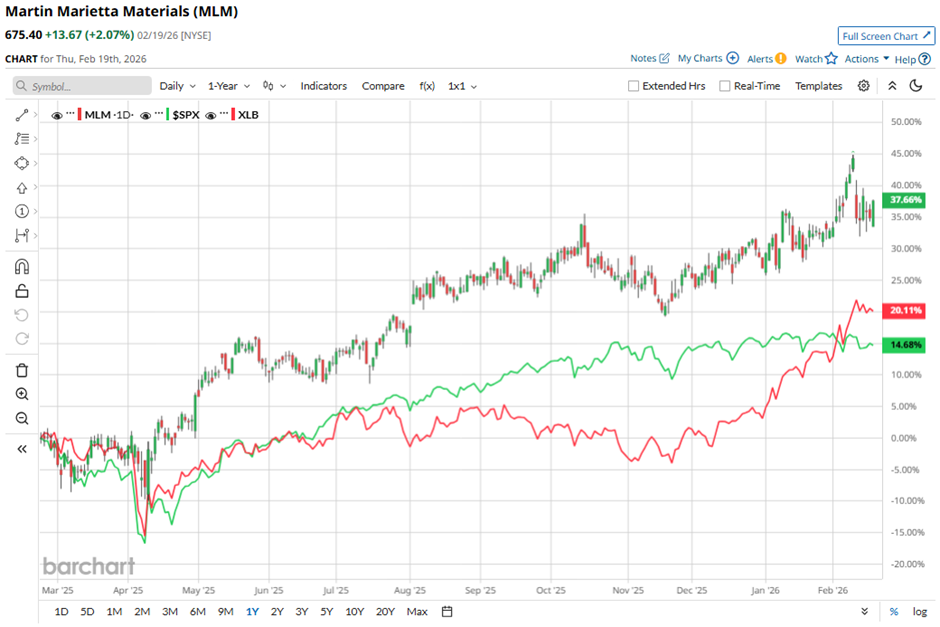Viewport: 940px width, 627px height.
Task: Click the lock drawings icon
Action: click(x=22, y=291)
